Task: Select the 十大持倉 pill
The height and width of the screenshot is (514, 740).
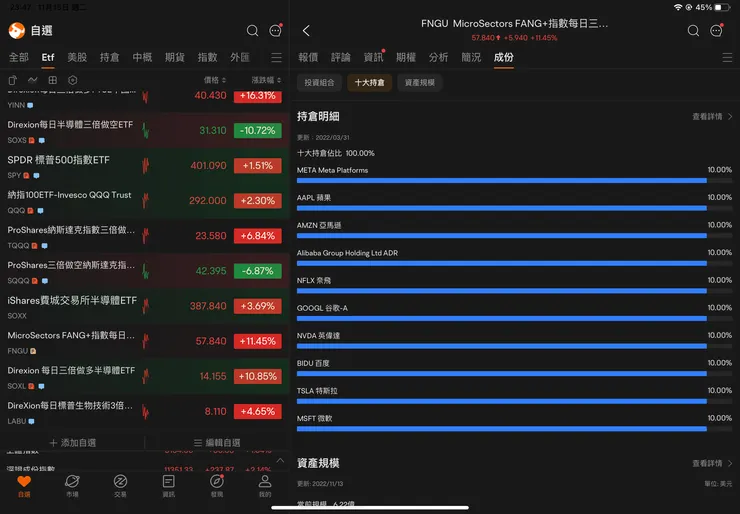Action: tap(370, 83)
